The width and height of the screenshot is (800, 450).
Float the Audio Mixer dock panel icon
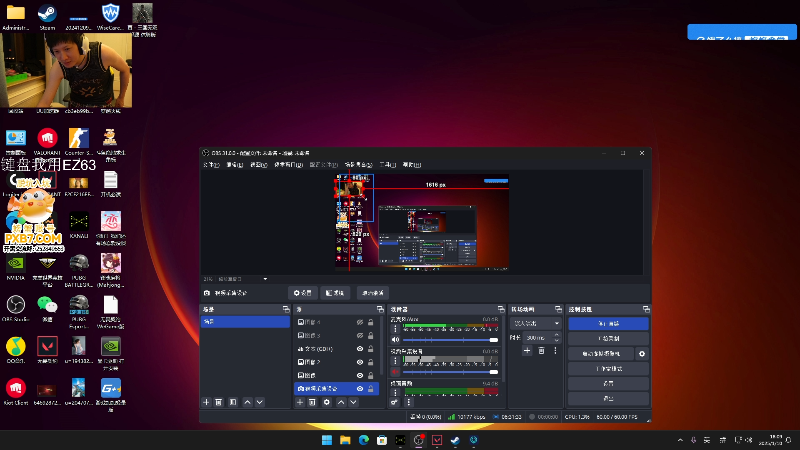(x=501, y=309)
